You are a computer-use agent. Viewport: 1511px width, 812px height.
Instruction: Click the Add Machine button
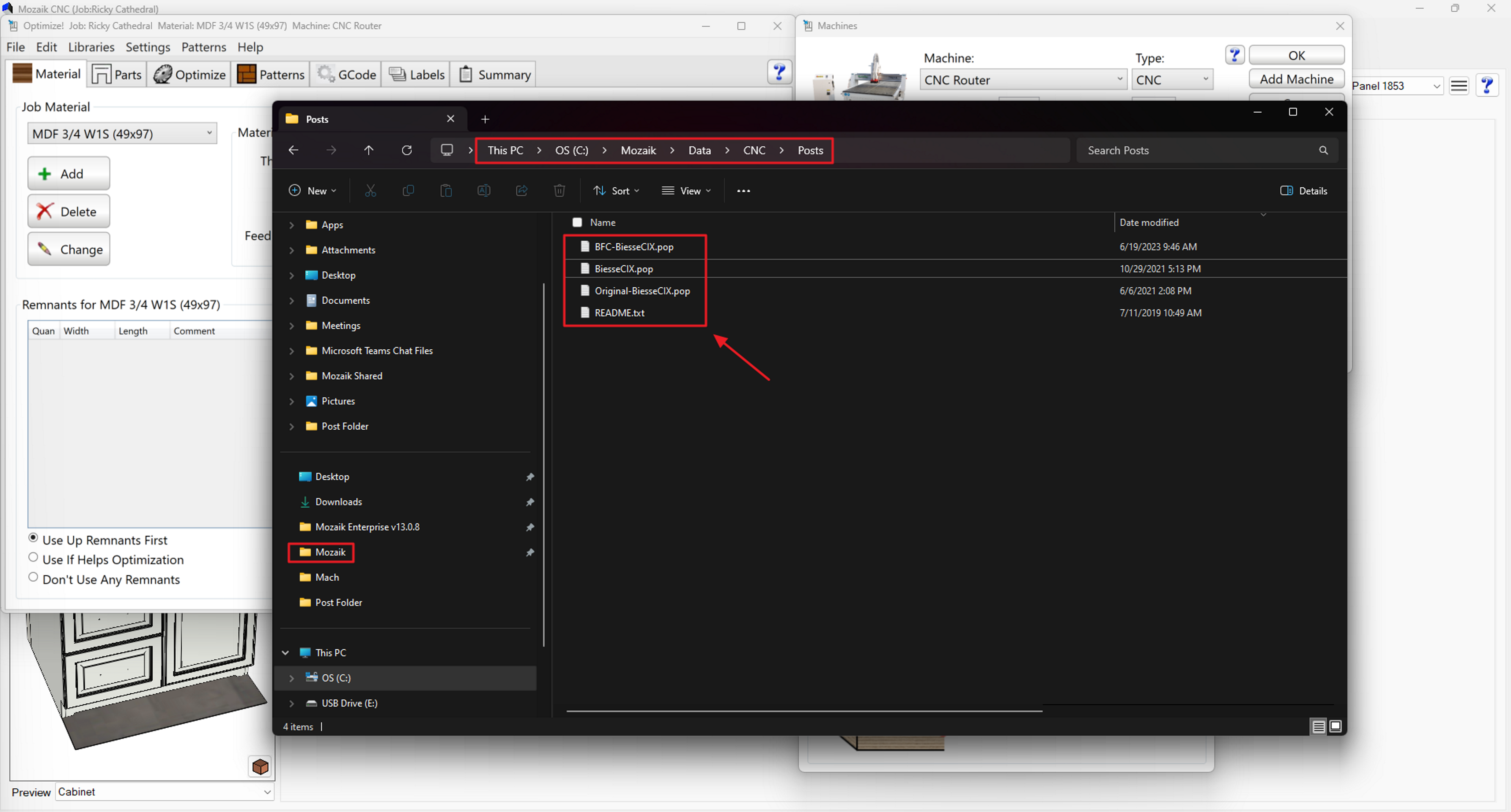(x=1296, y=79)
